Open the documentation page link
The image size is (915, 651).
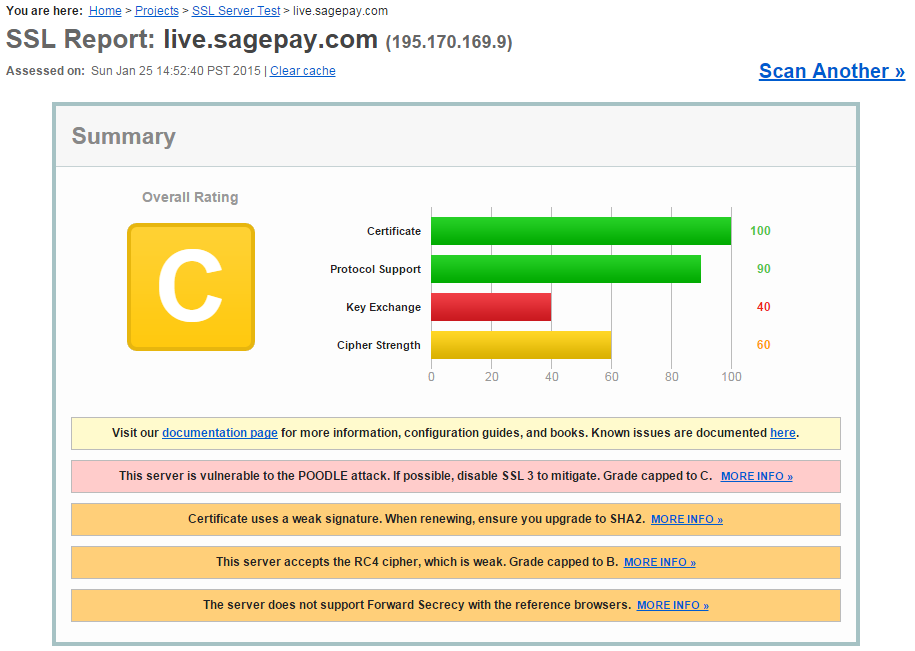click(x=220, y=433)
